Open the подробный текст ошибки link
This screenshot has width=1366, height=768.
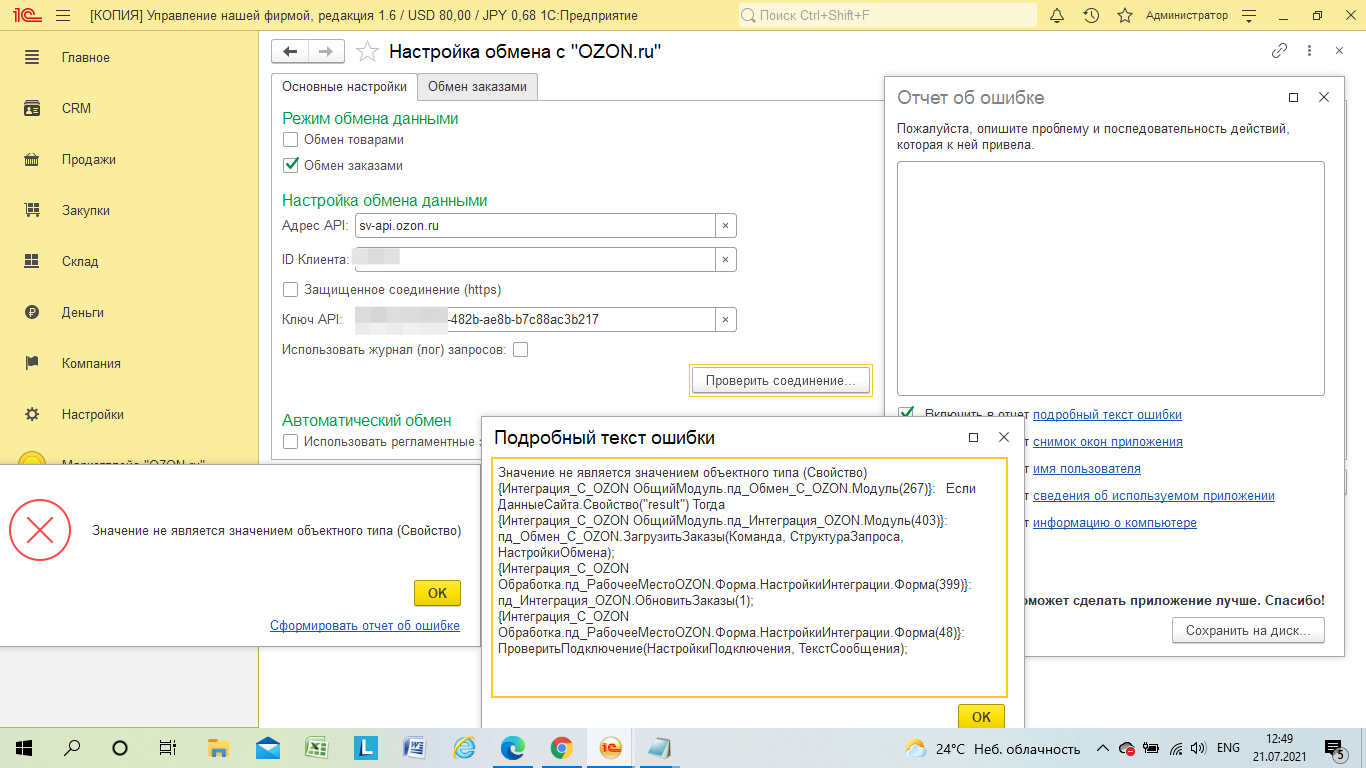(x=1107, y=415)
